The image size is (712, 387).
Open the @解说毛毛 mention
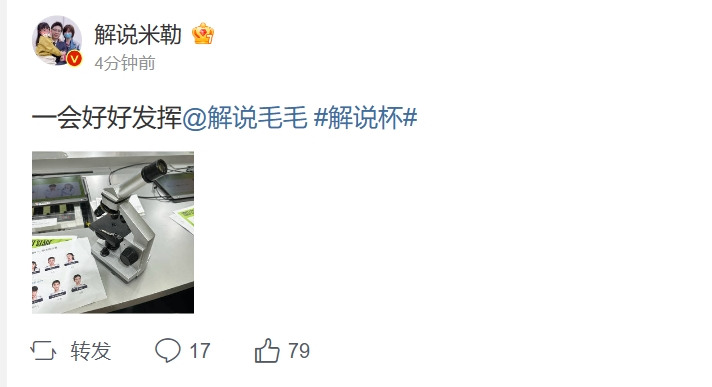pyautogui.click(x=245, y=118)
